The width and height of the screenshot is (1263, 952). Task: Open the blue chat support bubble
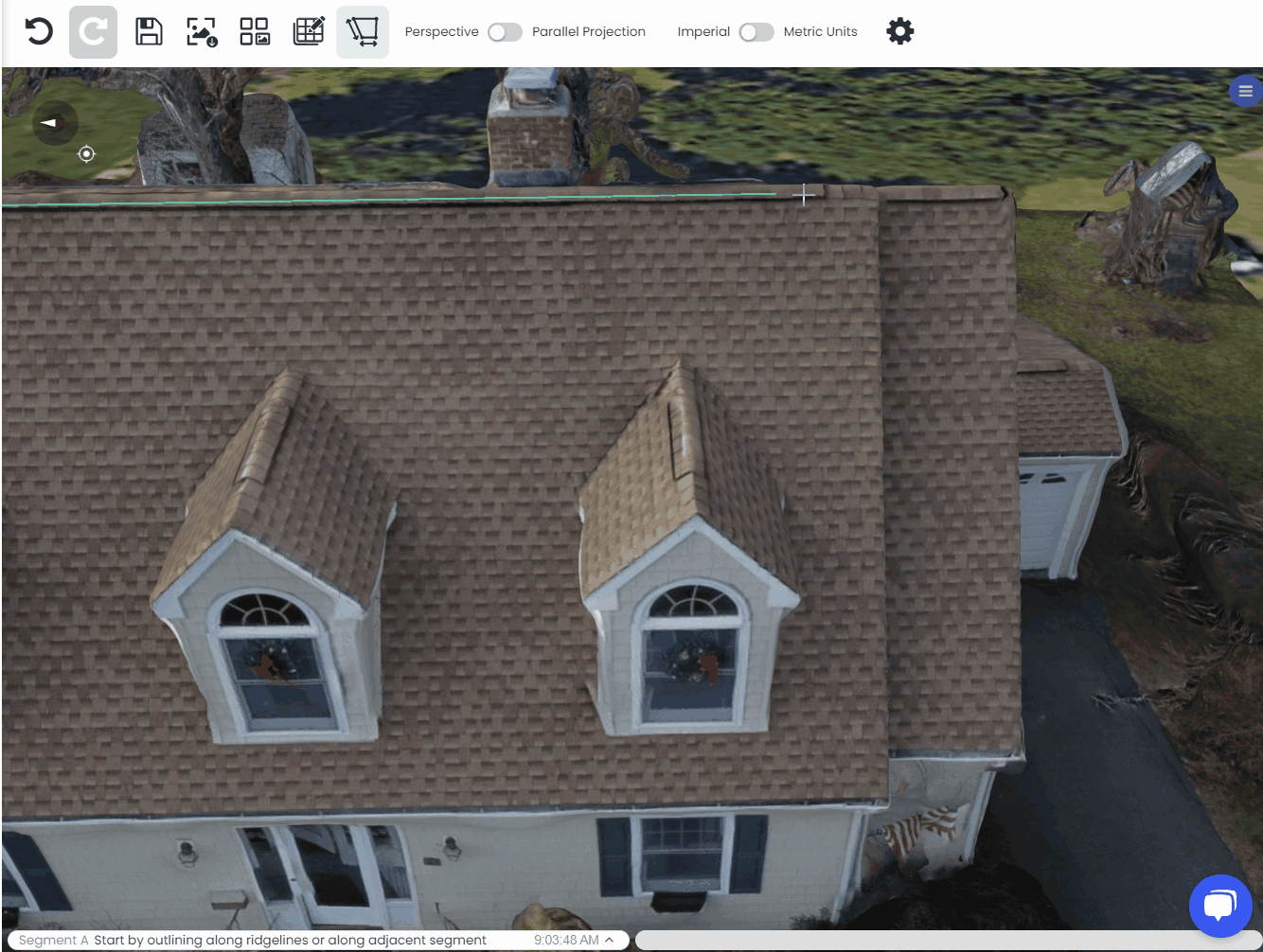click(x=1220, y=906)
